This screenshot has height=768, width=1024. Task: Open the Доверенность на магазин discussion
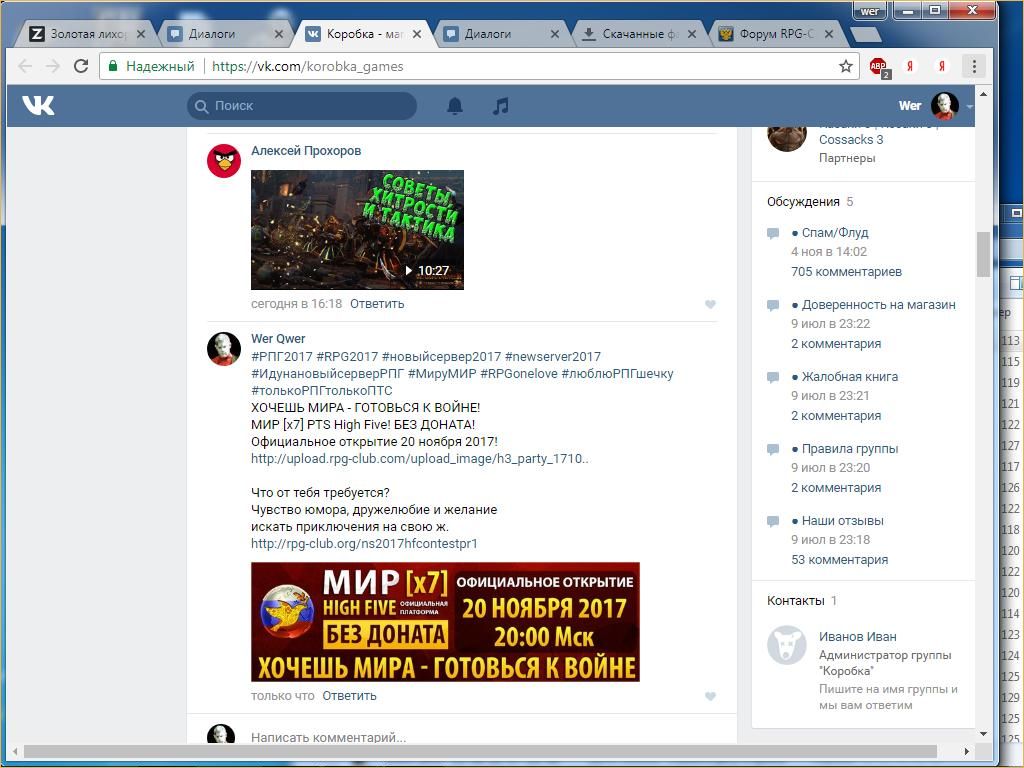(878, 304)
